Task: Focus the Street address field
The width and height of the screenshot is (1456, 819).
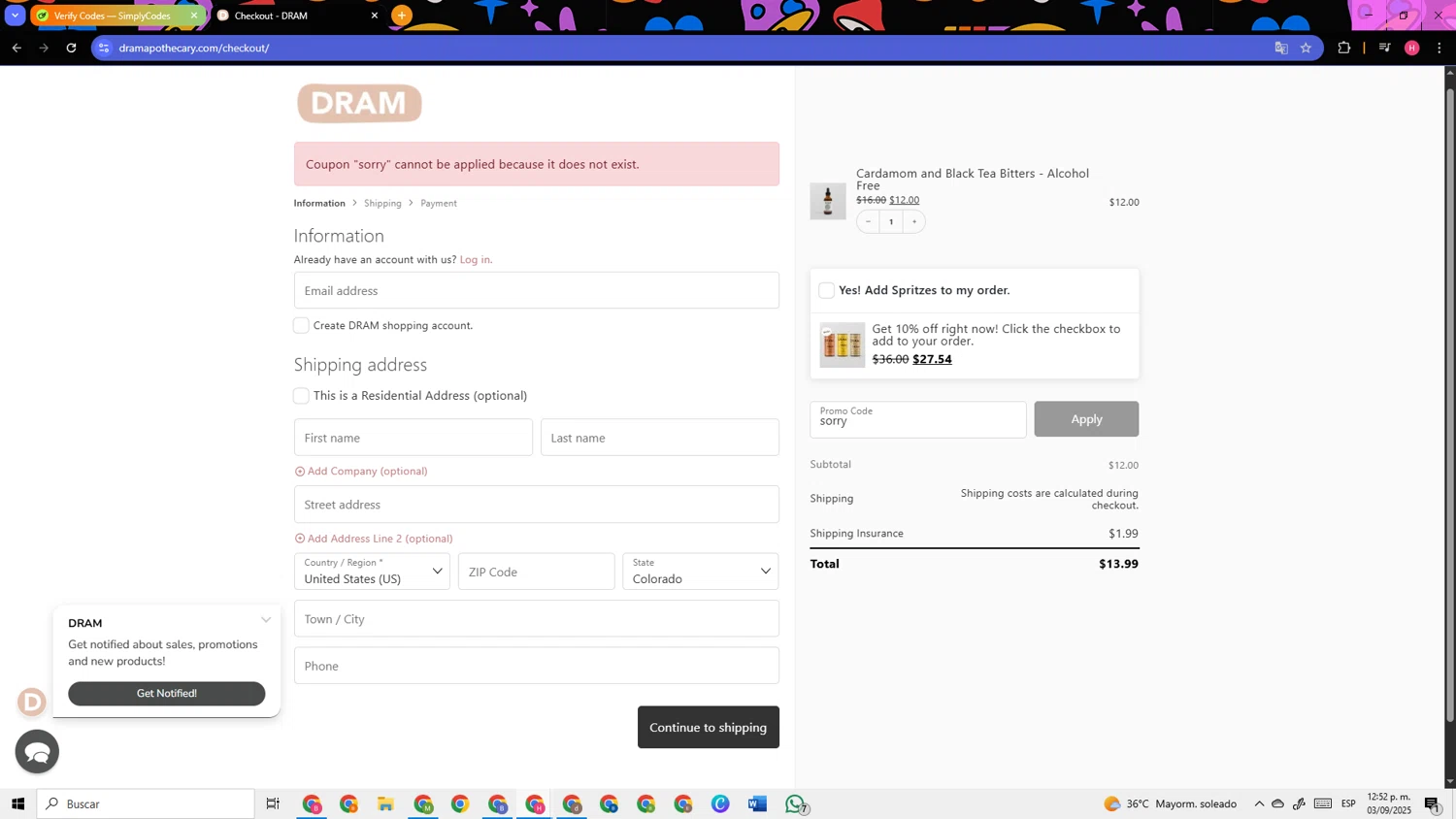Action: pos(537,505)
